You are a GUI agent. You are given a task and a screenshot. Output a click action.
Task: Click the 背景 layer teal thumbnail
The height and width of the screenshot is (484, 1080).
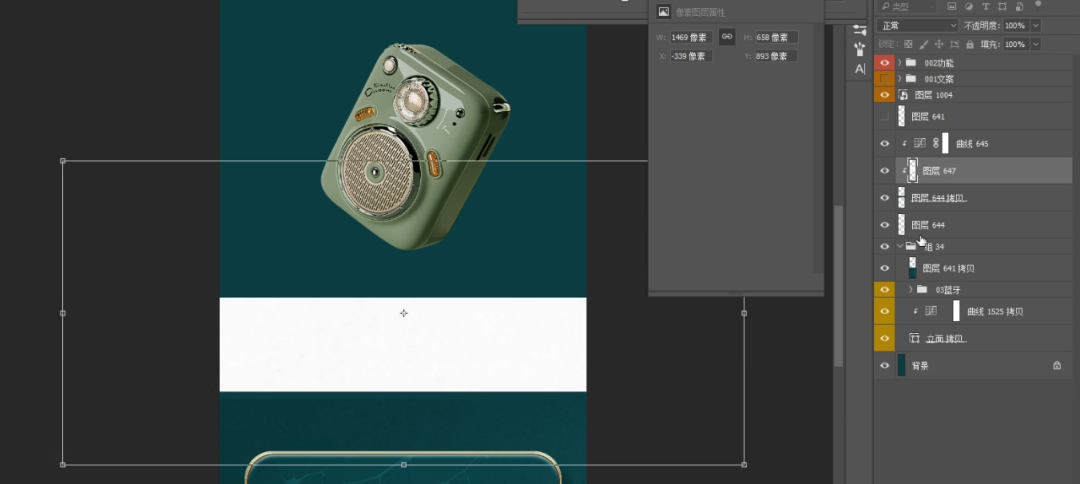pos(902,366)
